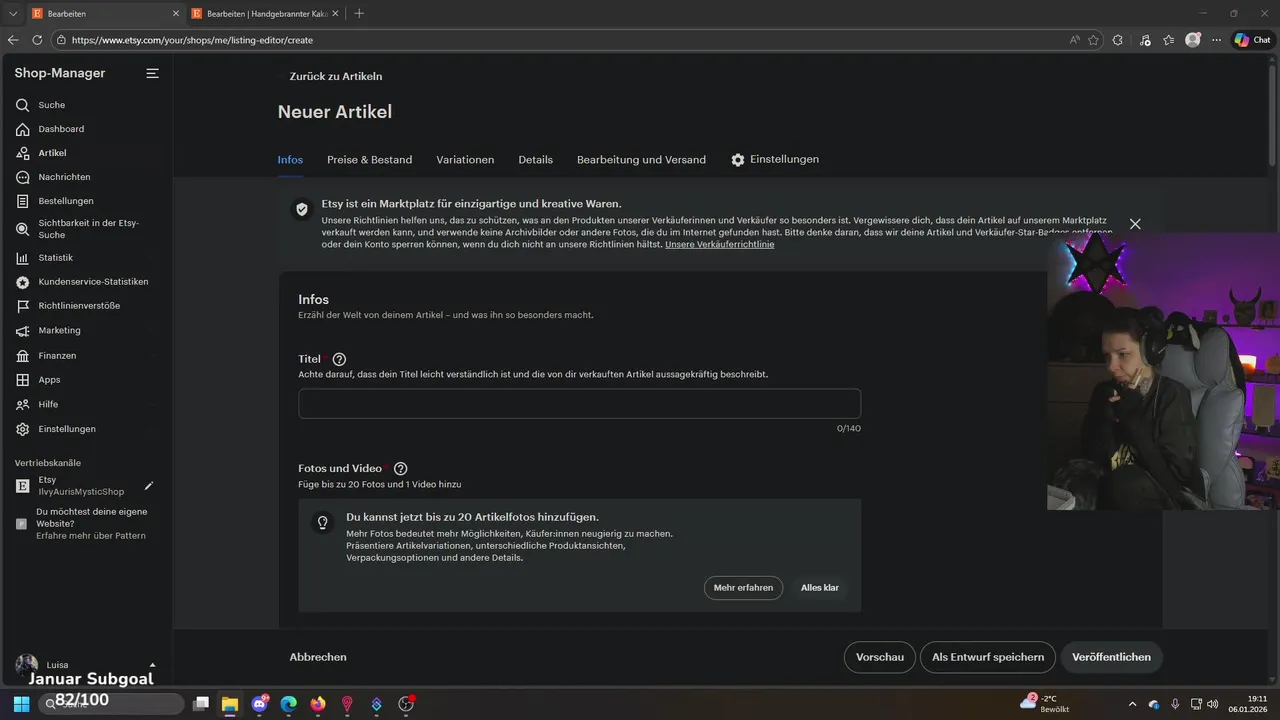
Task: Go to Dashboard in the sidebar
Action: coord(60,129)
